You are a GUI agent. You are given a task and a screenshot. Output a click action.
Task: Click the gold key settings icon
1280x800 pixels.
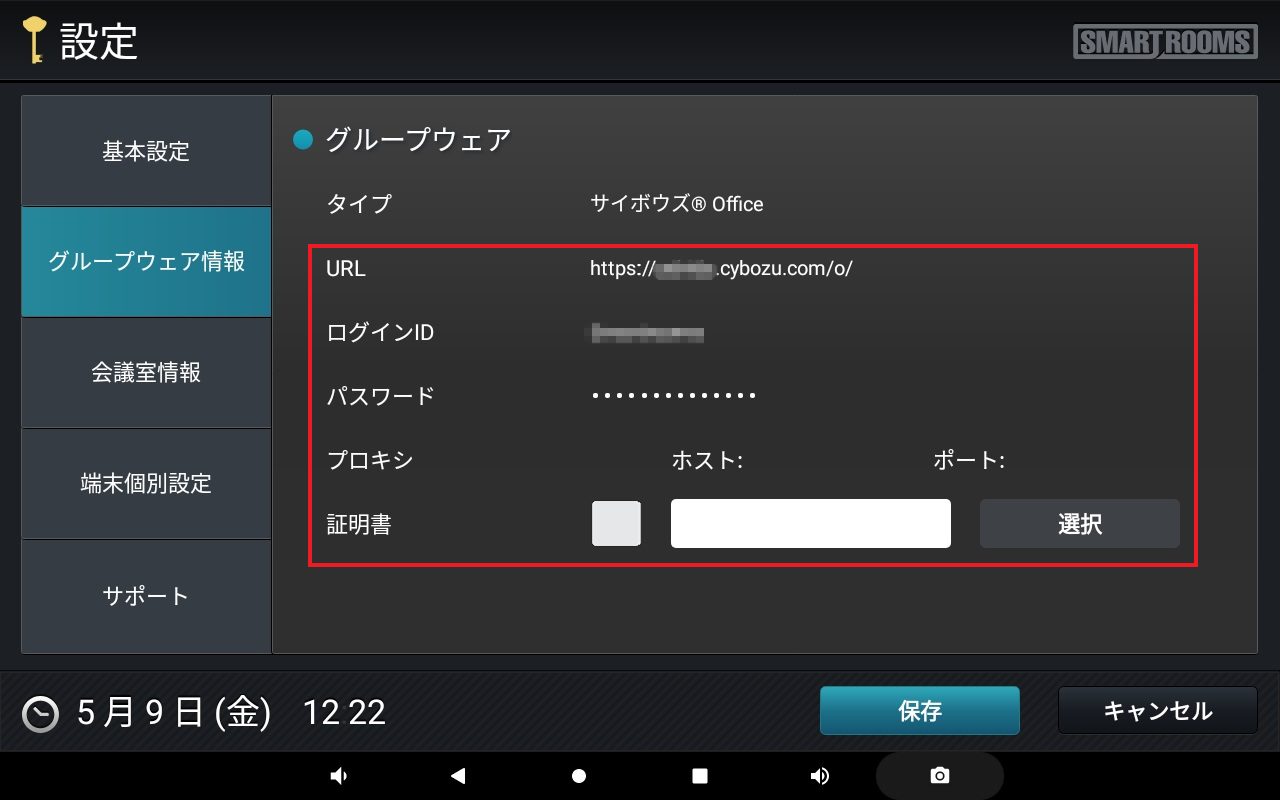(x=35, y=41)
